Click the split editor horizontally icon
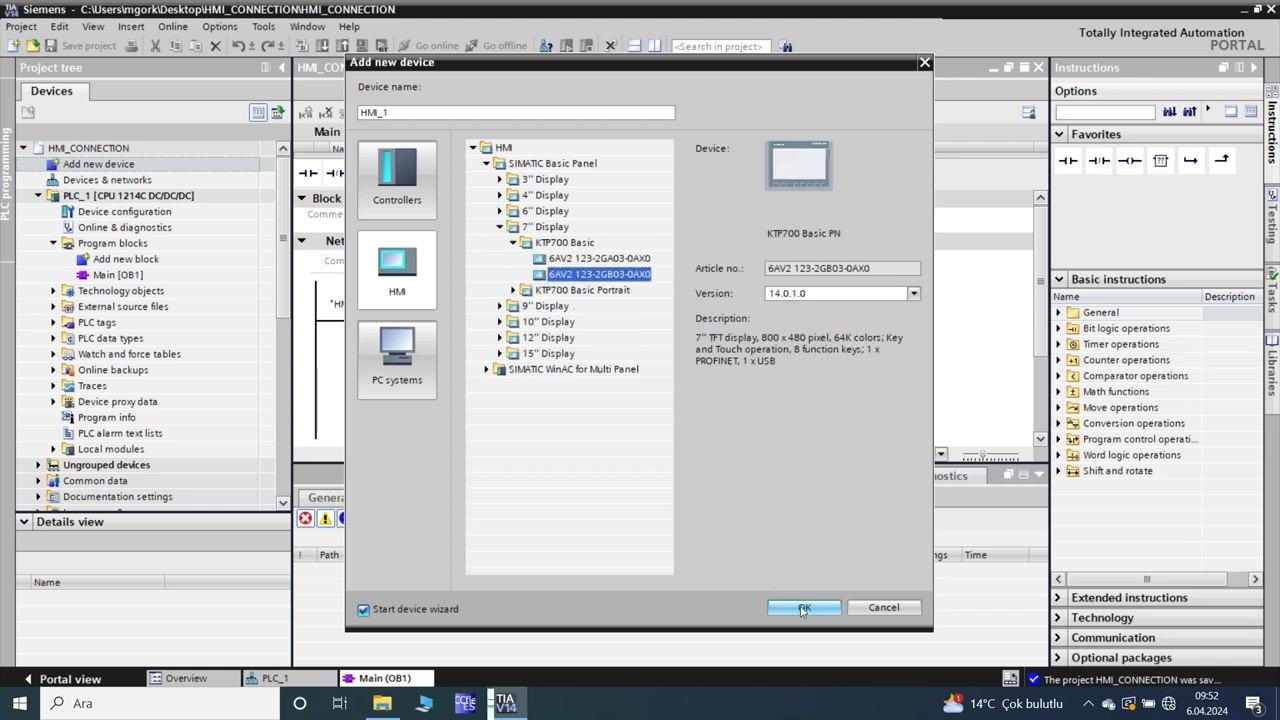 pyautogui.click(x=634, y=46)
